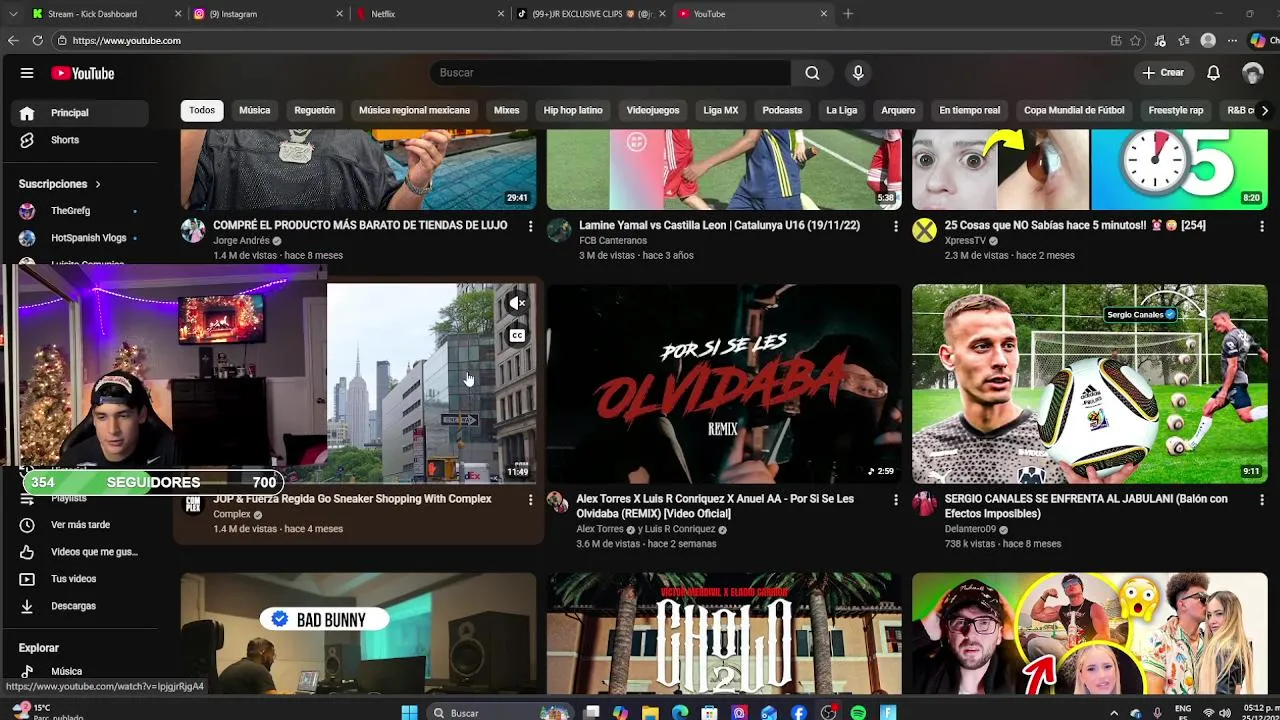
Task: Reload the page in the browser
Action: click(x=37, y=41)
